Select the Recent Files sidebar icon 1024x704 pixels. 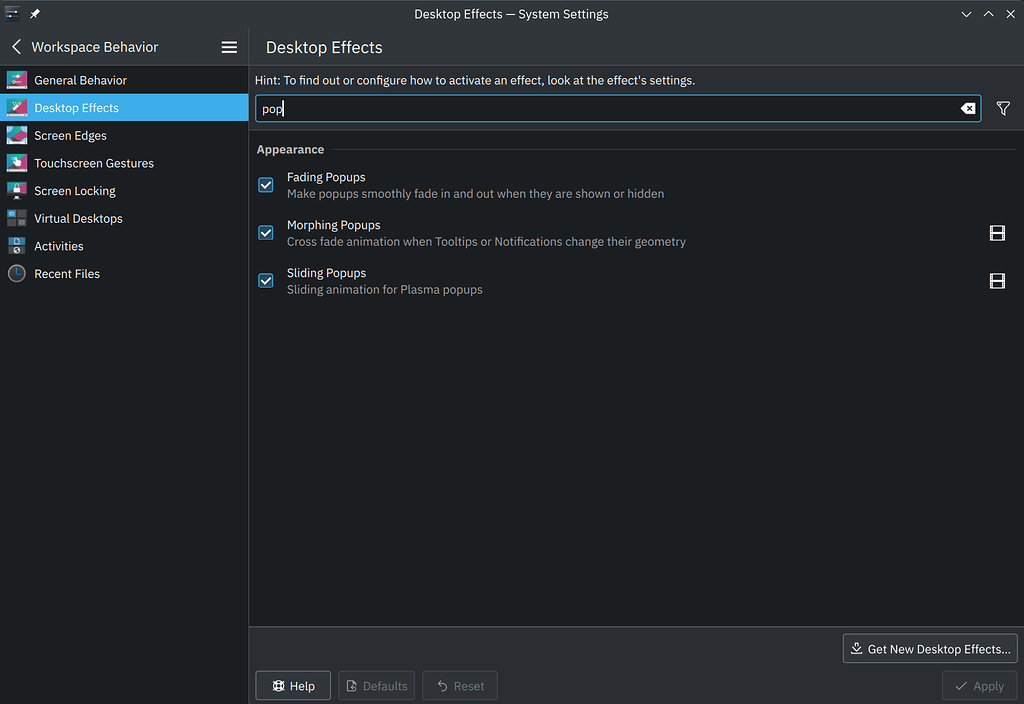point(16,273)
